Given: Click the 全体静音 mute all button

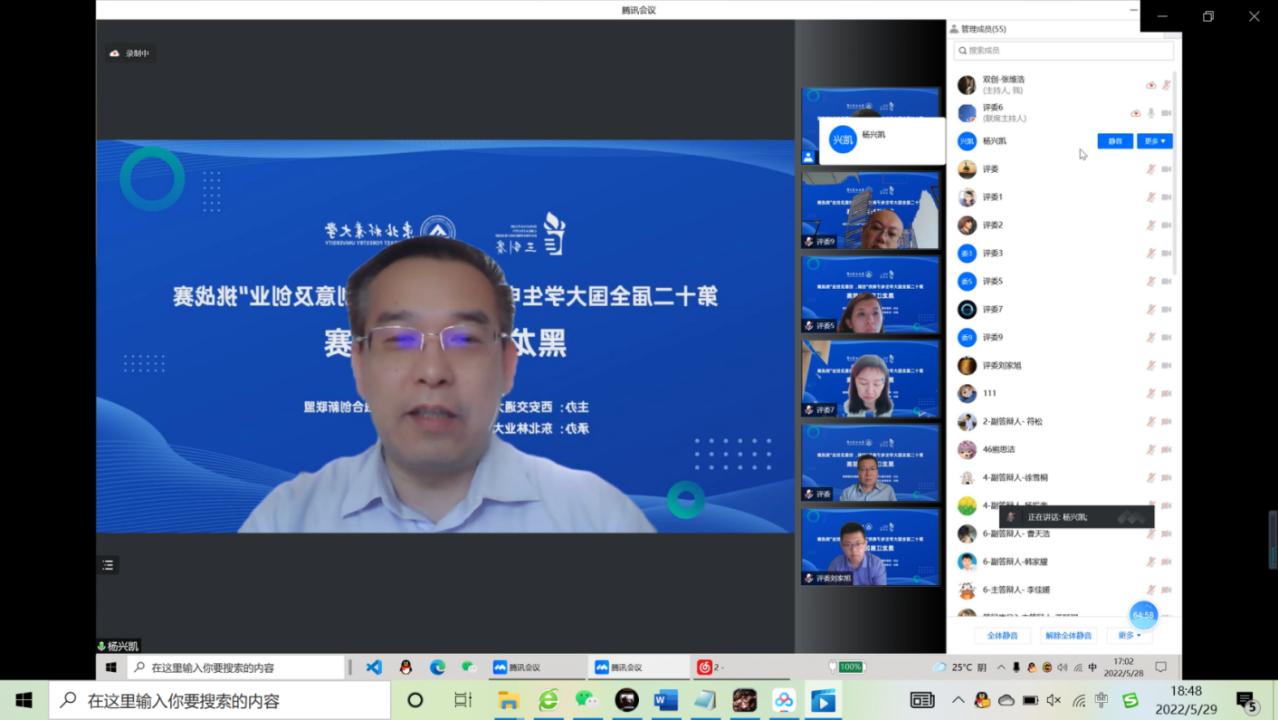Looking at the screenshot, I should coord(1002,635).
